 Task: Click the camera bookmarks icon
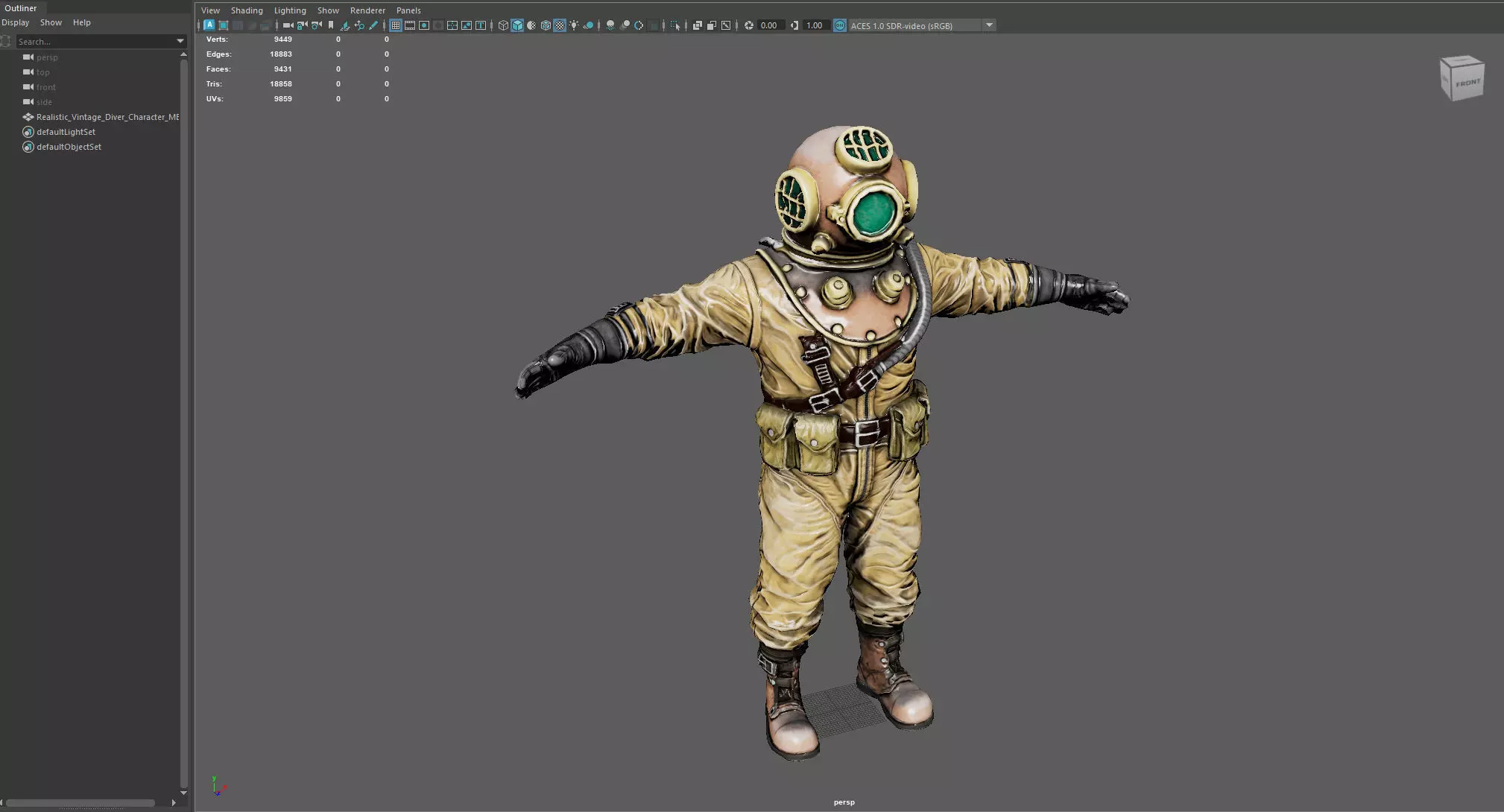point(331,25)
